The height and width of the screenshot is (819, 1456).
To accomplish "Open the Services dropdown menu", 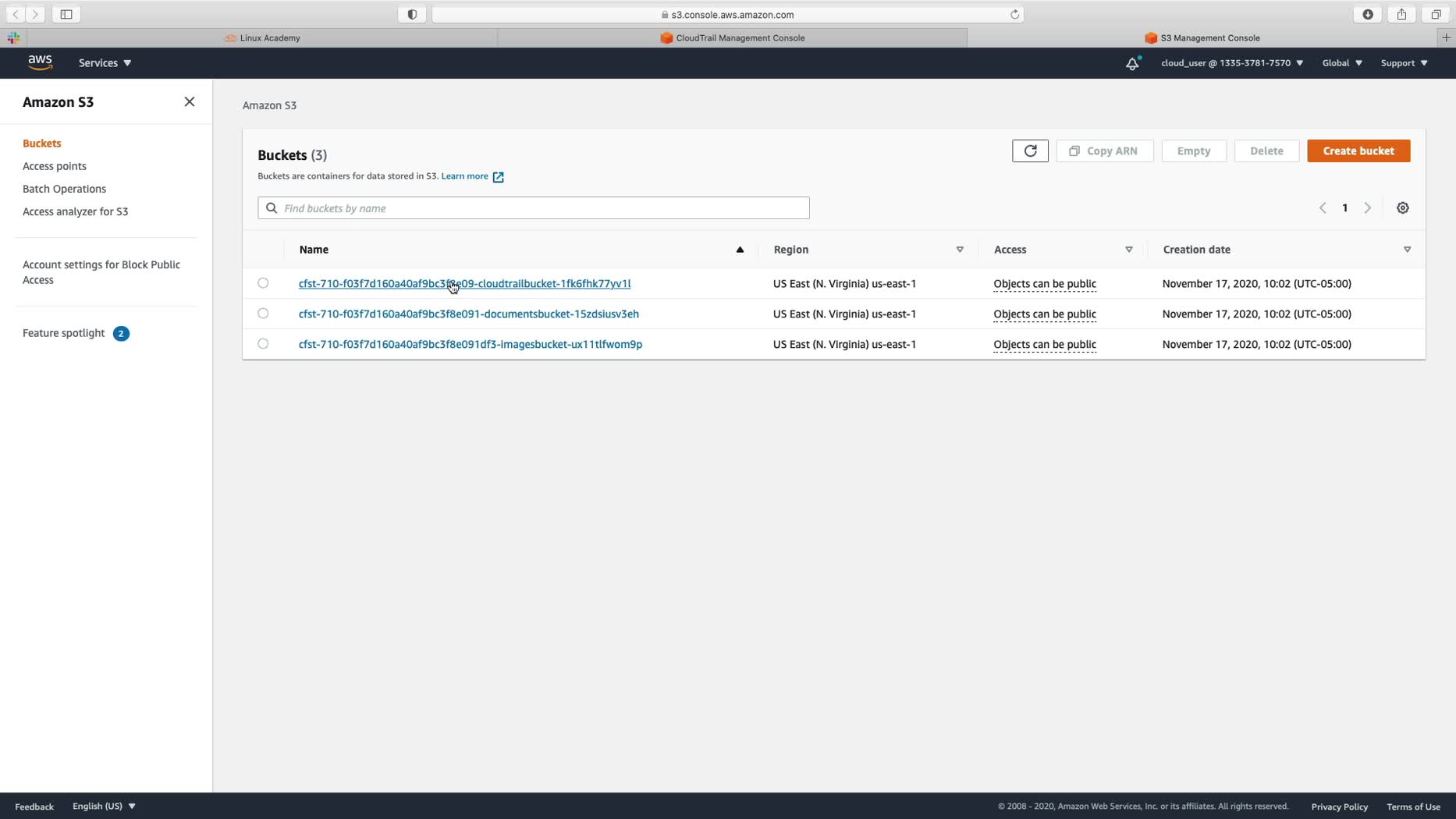I will pos(105,63).
